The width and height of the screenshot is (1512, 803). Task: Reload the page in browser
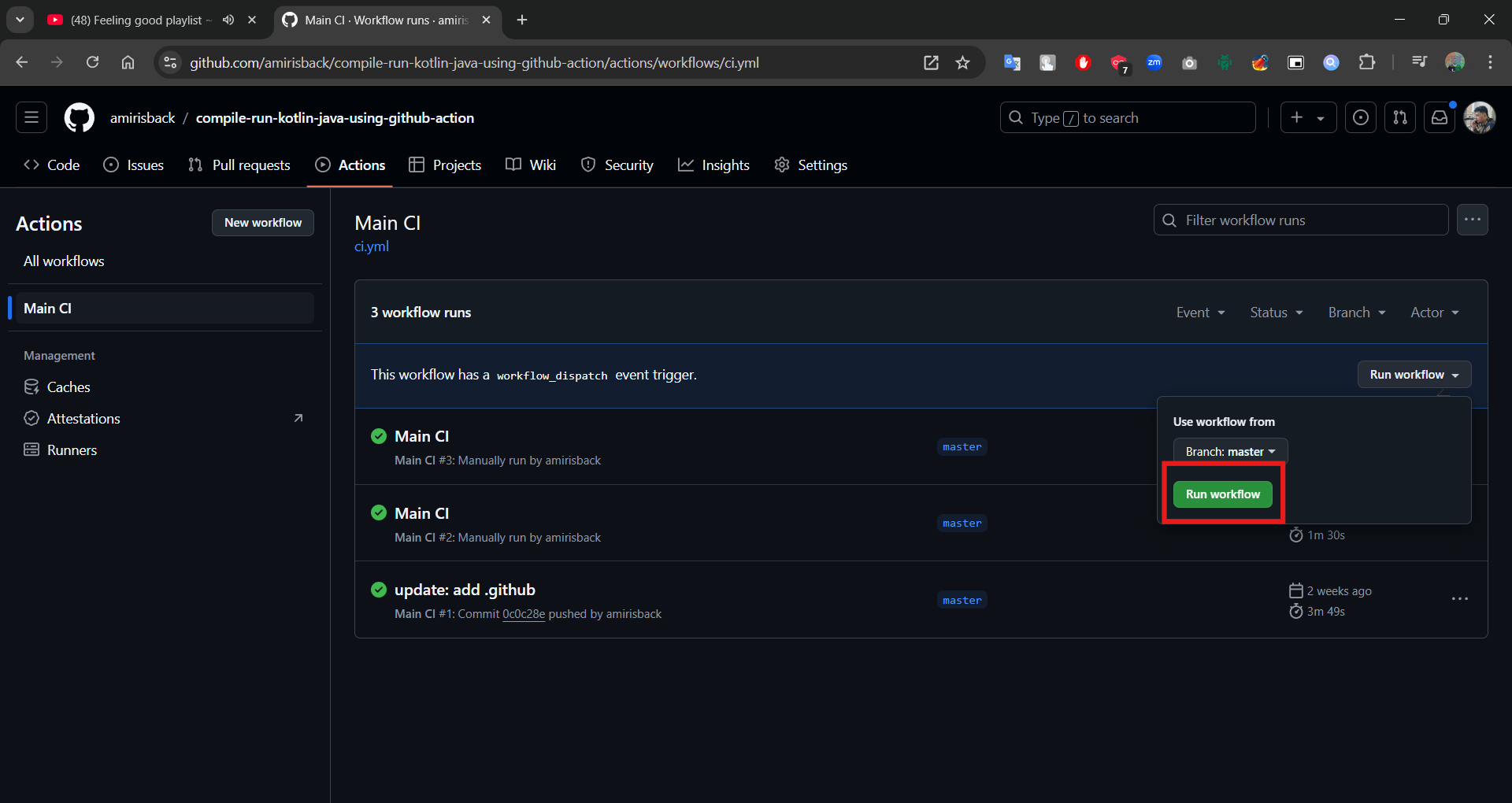(x=92, y=63)
